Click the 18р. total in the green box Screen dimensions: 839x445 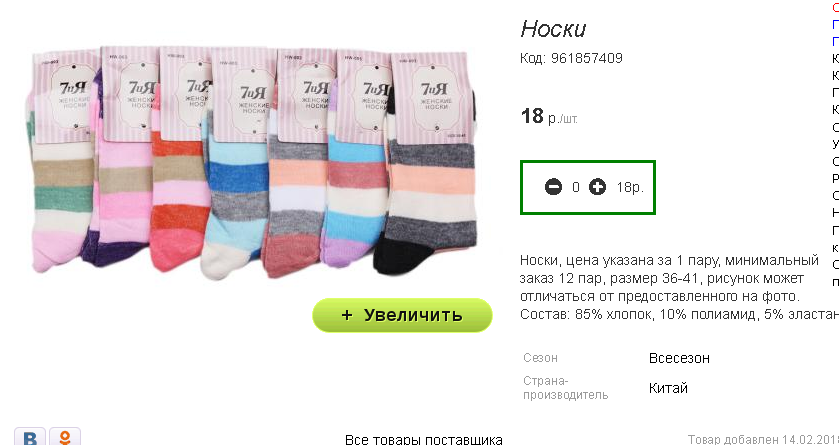630,187
